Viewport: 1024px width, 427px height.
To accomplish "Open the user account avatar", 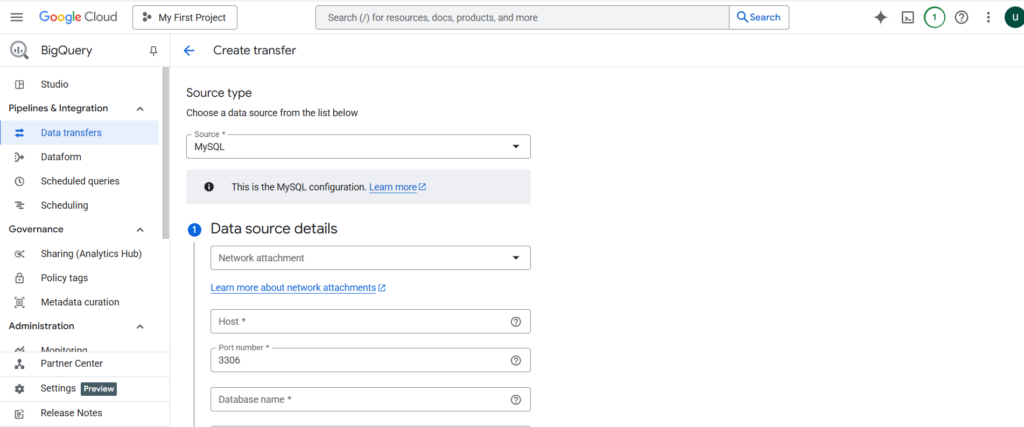I will click(x=1014, y=18).
